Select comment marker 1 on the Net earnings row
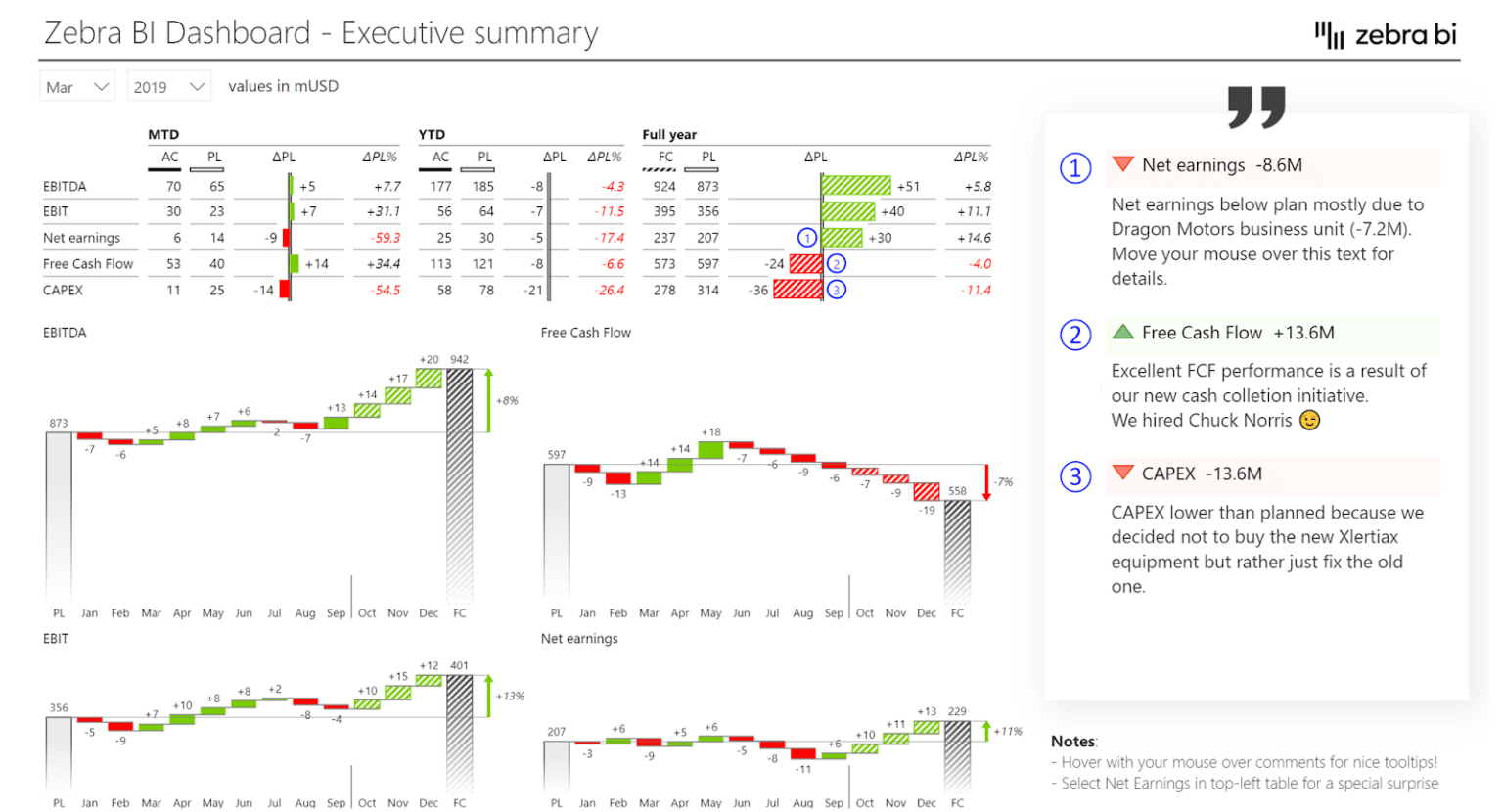The image size is (1503, 812). pos(809,238)
